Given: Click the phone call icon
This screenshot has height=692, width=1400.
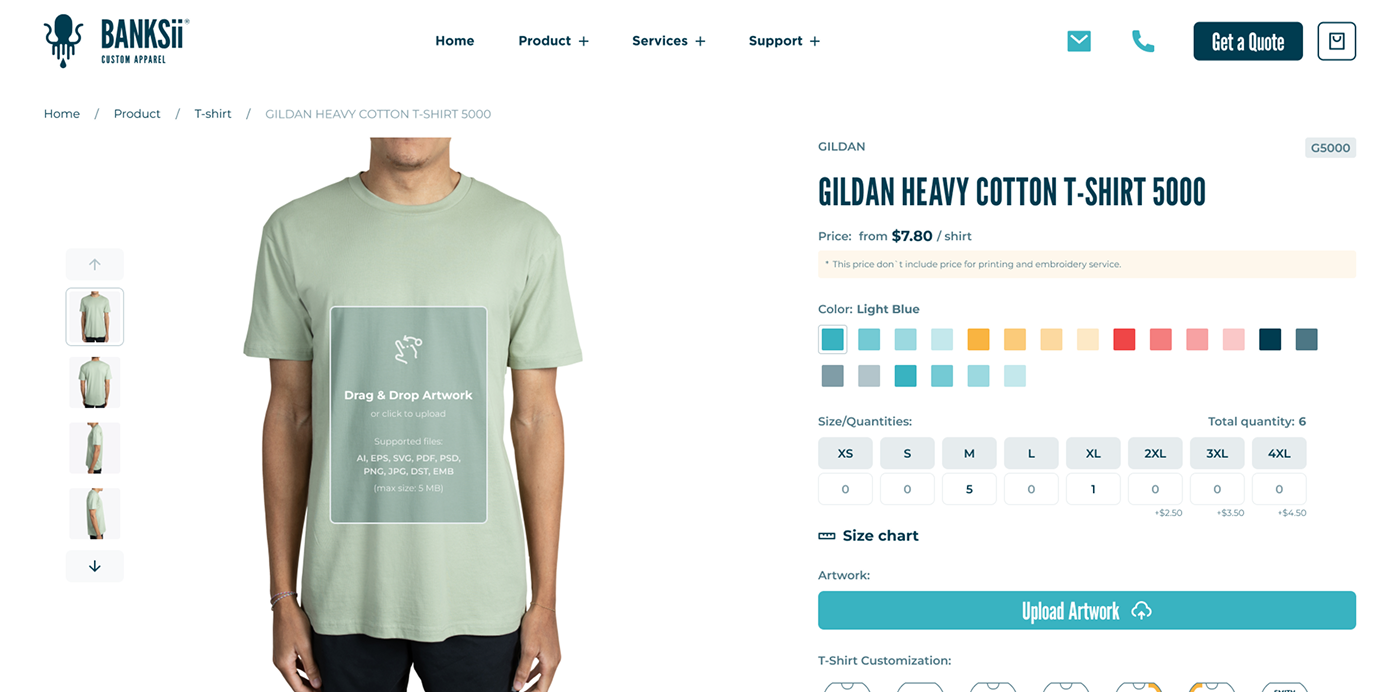Looking at the screenshot, I should click(x=1143, y=41).
